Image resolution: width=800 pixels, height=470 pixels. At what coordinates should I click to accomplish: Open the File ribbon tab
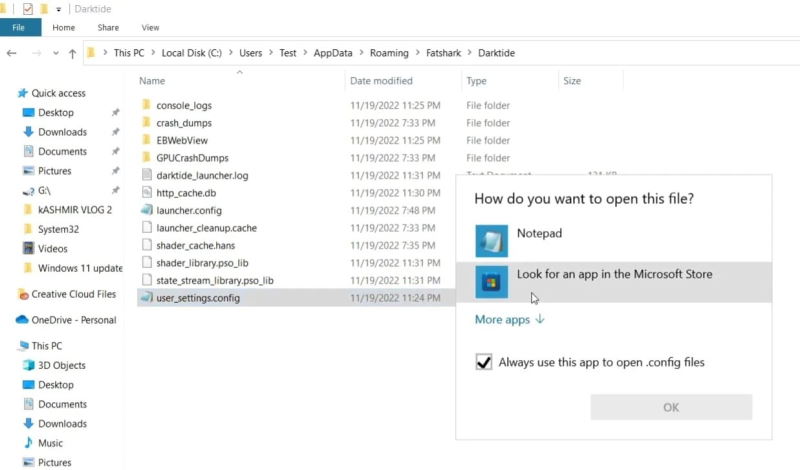click(19, 28)
